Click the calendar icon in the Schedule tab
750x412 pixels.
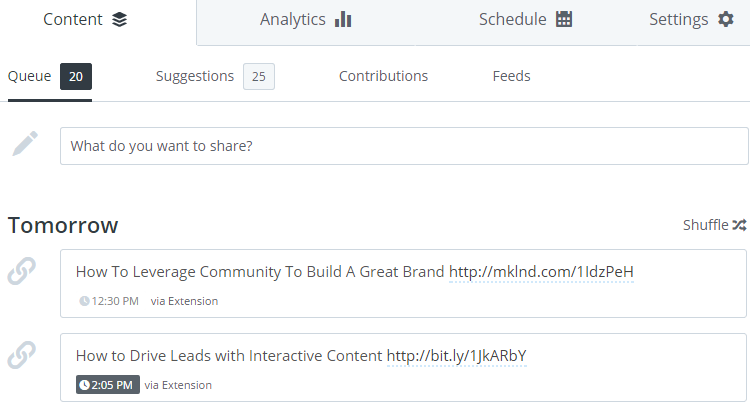coord(564,20)
